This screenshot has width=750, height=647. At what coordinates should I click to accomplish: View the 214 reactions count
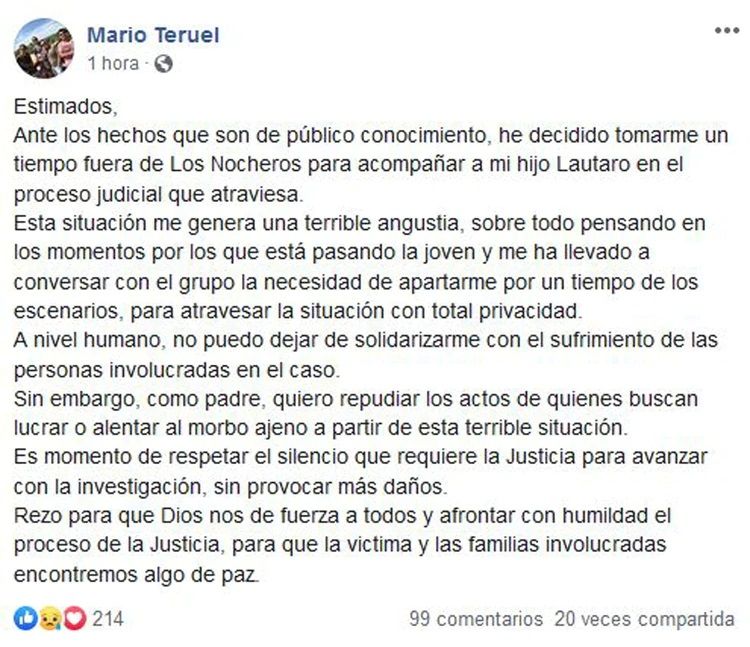[108, 619]
